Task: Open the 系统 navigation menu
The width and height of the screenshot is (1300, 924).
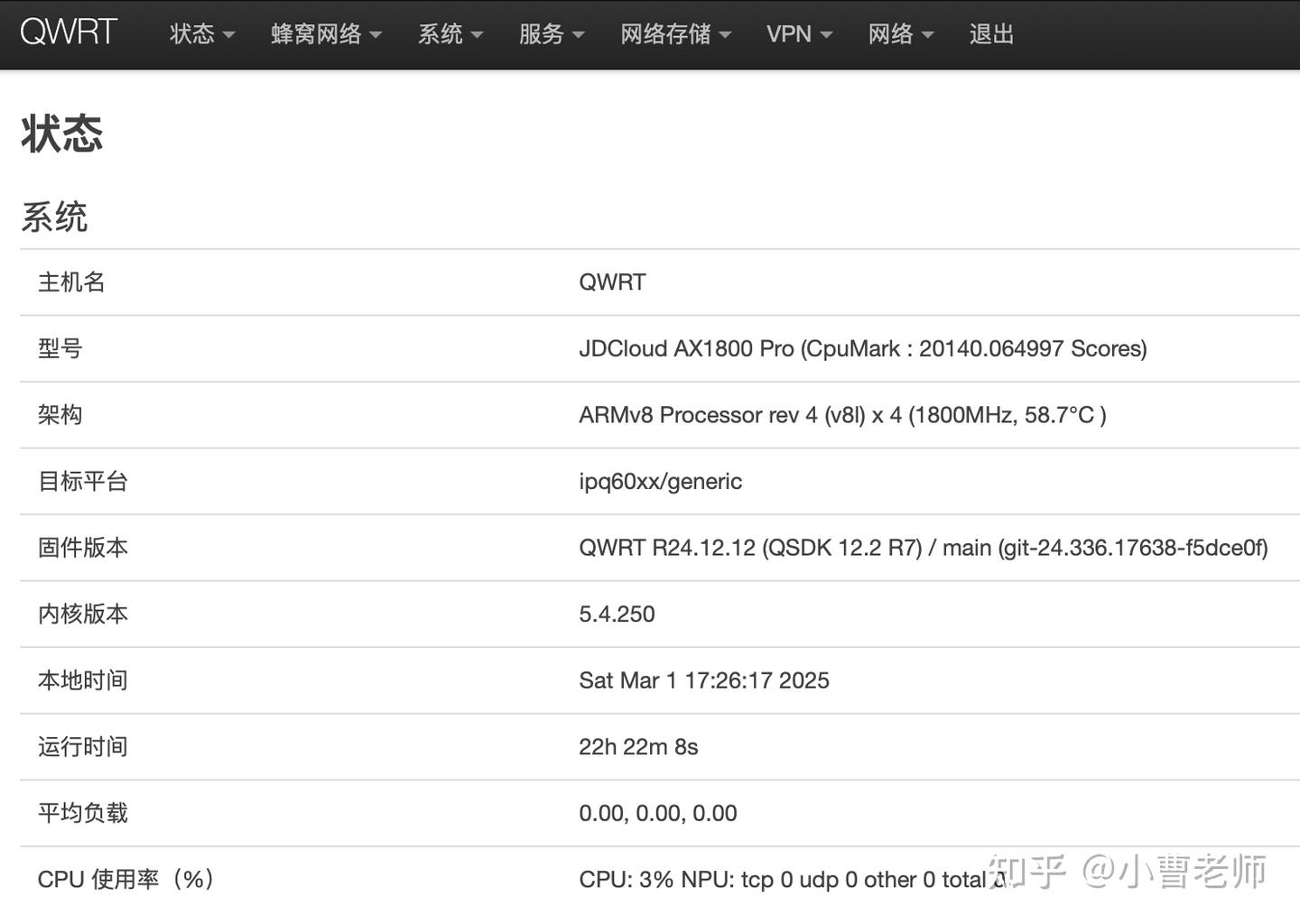Action: tap(450, 34)
